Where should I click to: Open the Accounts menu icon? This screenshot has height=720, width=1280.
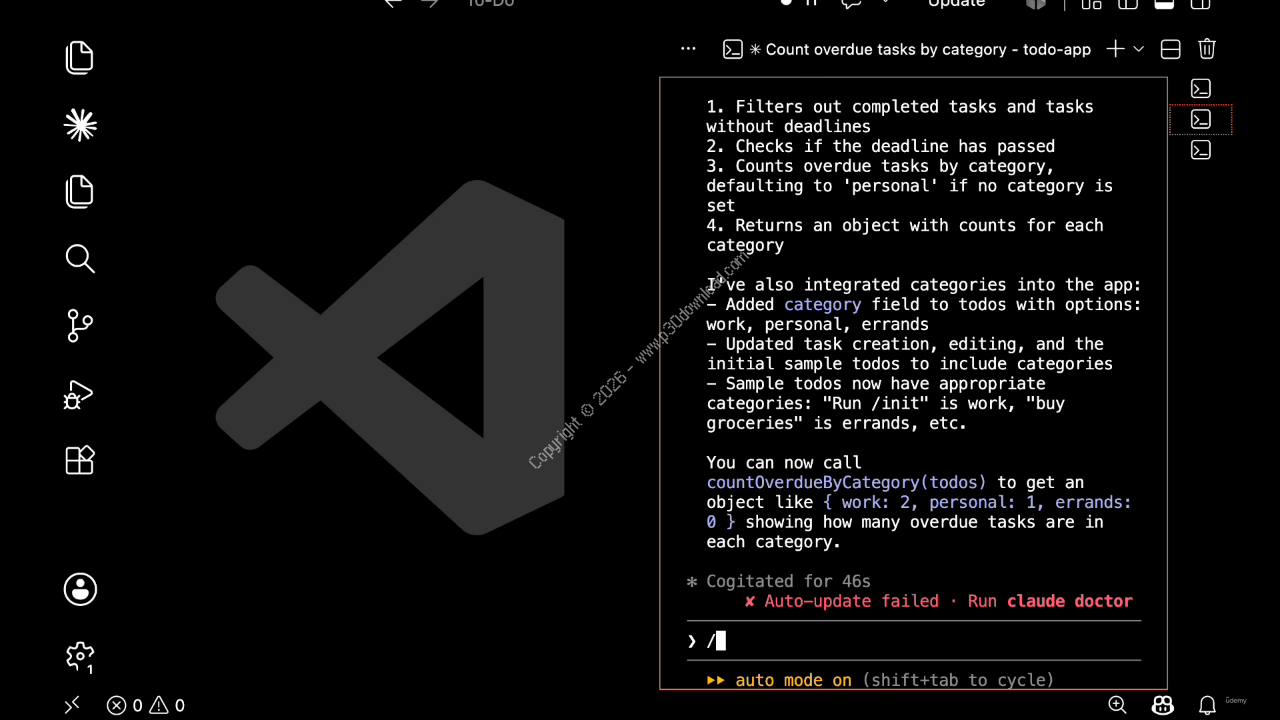coord(80,589)
